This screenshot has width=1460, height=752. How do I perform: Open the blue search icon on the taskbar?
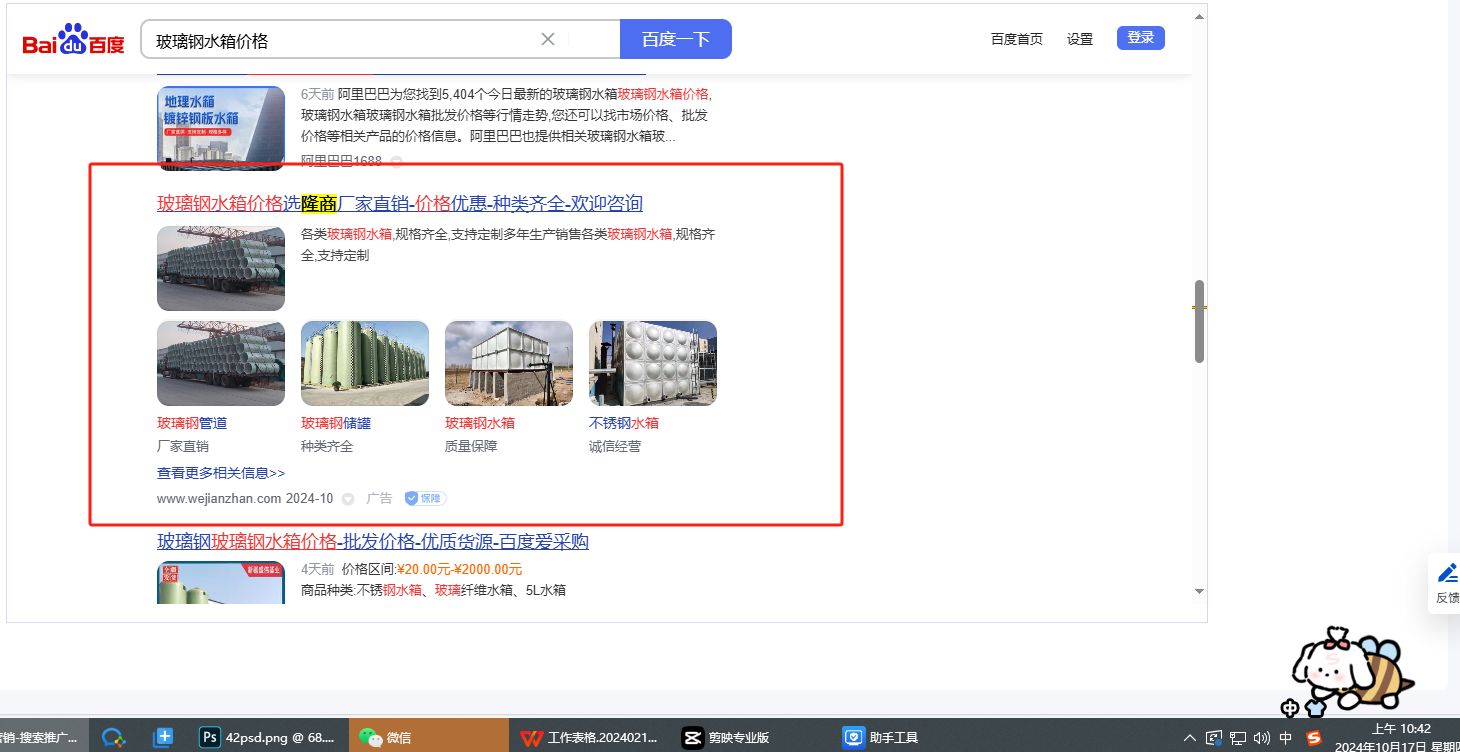coord(114,738)
